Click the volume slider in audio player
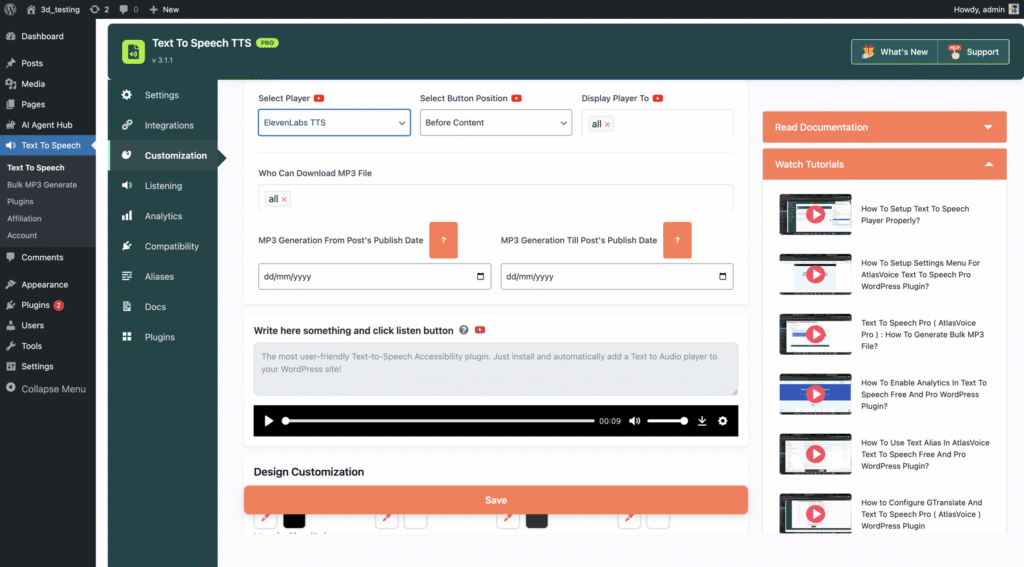Viewport: 1024px width, 567px height. [x=667, y=421]
